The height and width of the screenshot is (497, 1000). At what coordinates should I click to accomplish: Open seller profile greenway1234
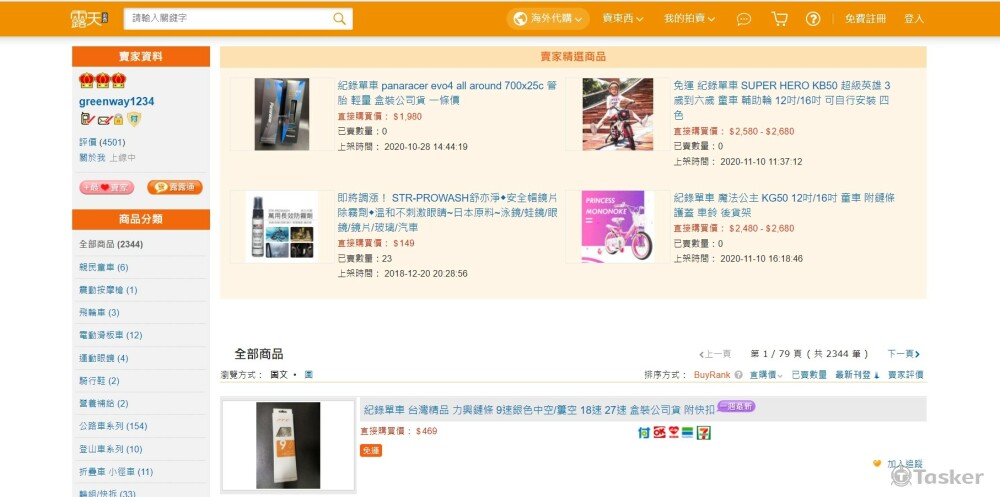tap(117, 101)
